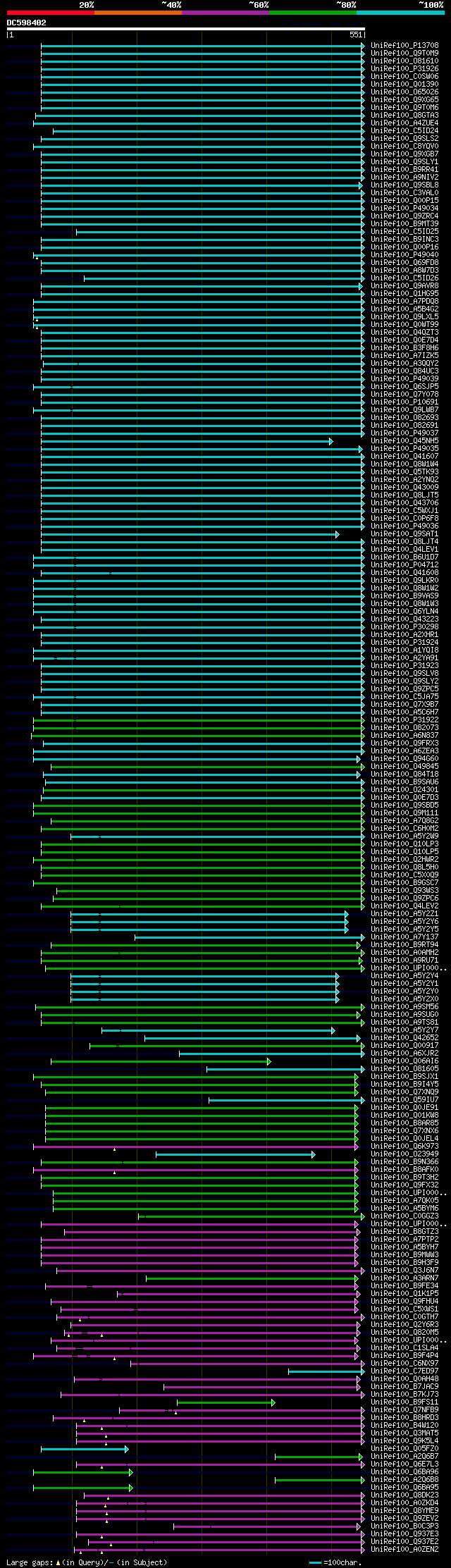Image resolution: width=451 pixels, height=1568 pixels.
Task: Select the UniRef100_A4ZUE4 label
Action: coord(404,123)
